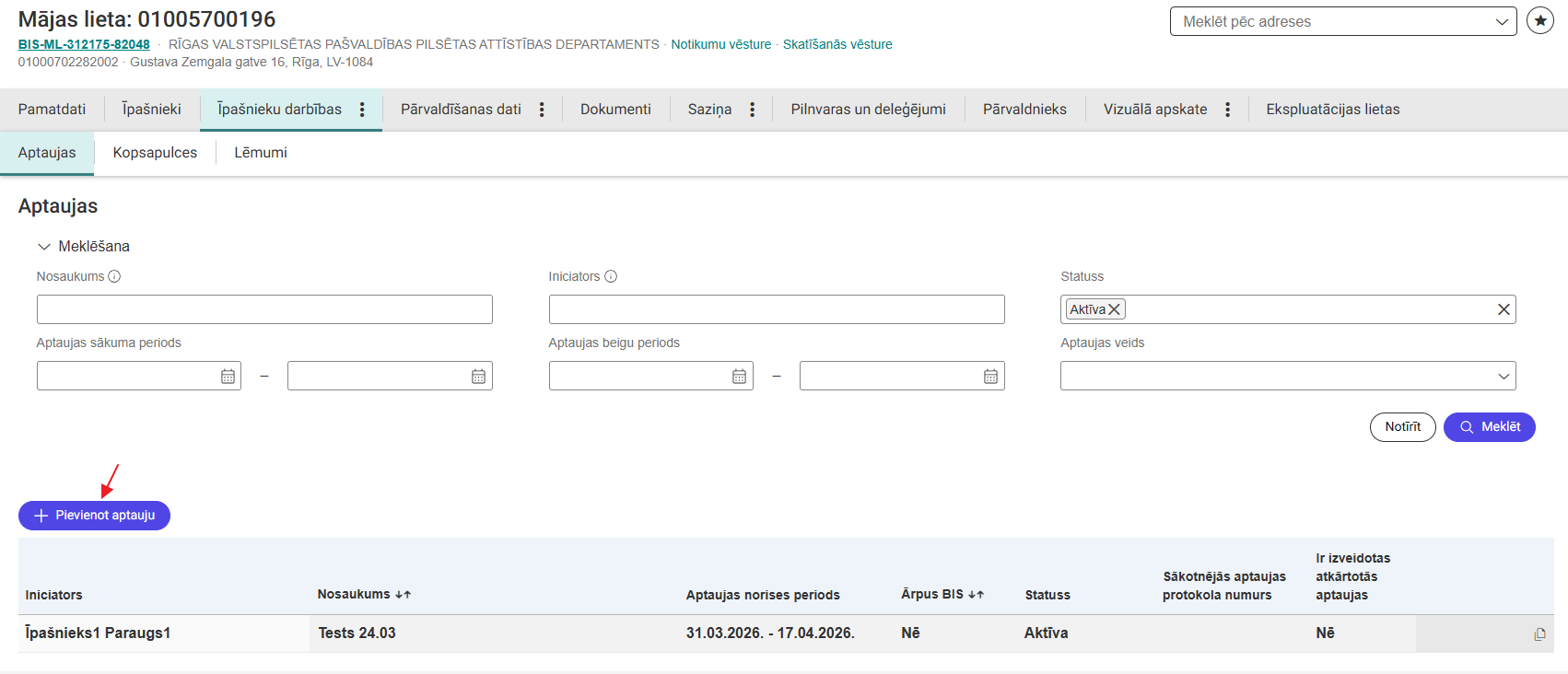Image resolution: width=1568 pixels, height=674 pixels.
Task: Switch to the Kopsapulces tab
Action: 155,153
